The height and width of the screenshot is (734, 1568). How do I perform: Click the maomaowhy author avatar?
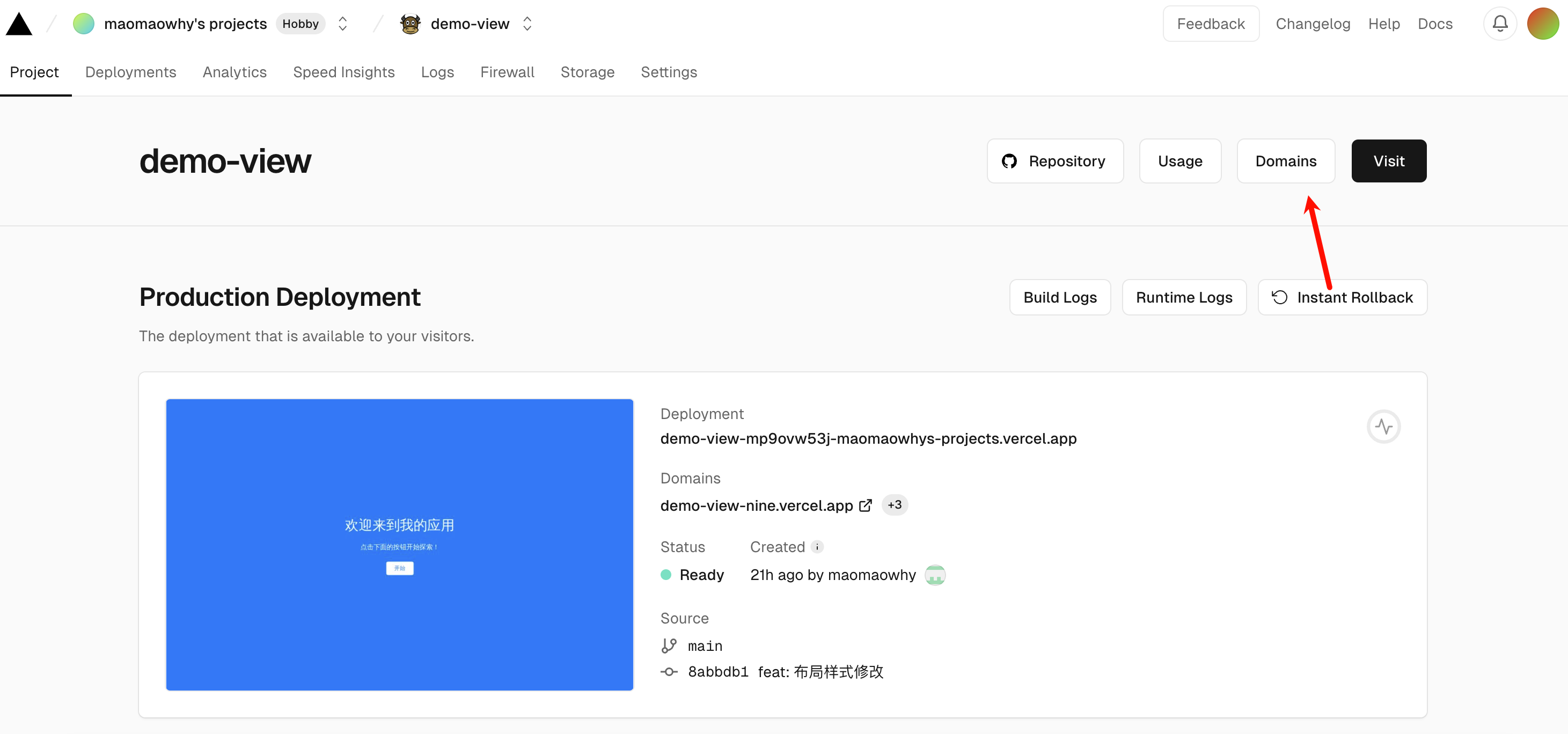click(935, 575)
